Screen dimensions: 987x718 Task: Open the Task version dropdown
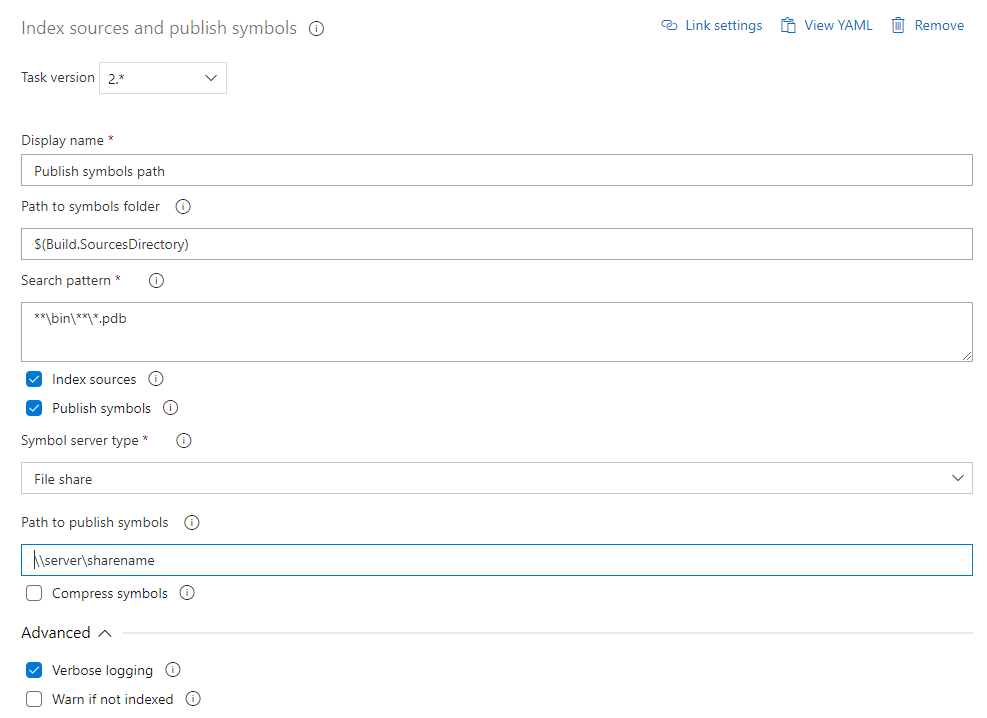(x=163, y=78)
